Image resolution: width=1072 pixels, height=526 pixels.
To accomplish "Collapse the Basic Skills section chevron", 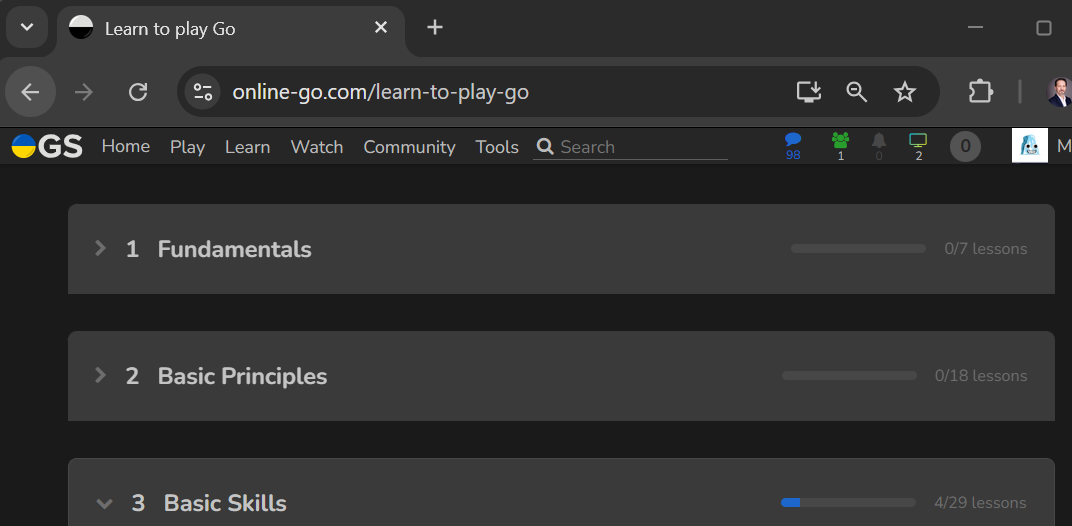I will point(104,504).
